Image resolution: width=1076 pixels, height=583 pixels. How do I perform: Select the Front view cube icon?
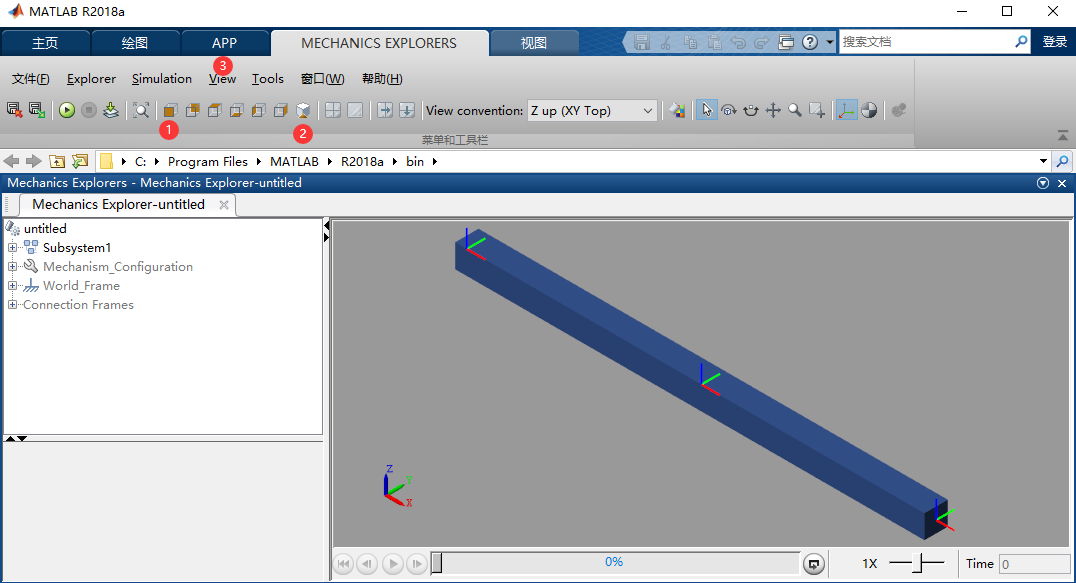click(x=170, y=110)
